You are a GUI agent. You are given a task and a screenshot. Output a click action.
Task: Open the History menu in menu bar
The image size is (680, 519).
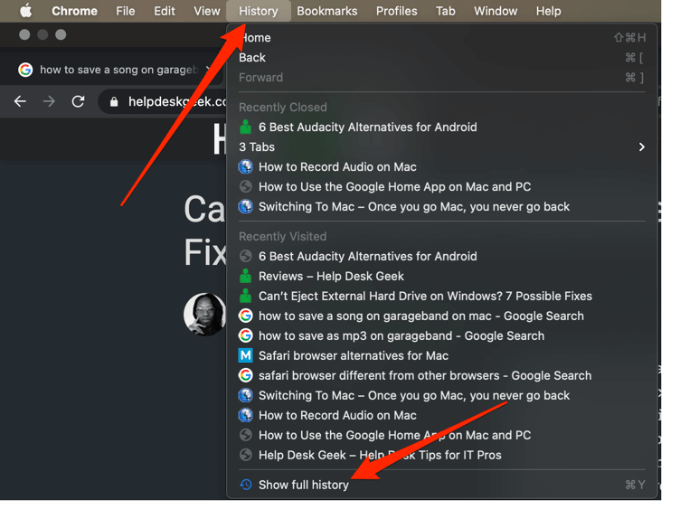tap(258, 11)
